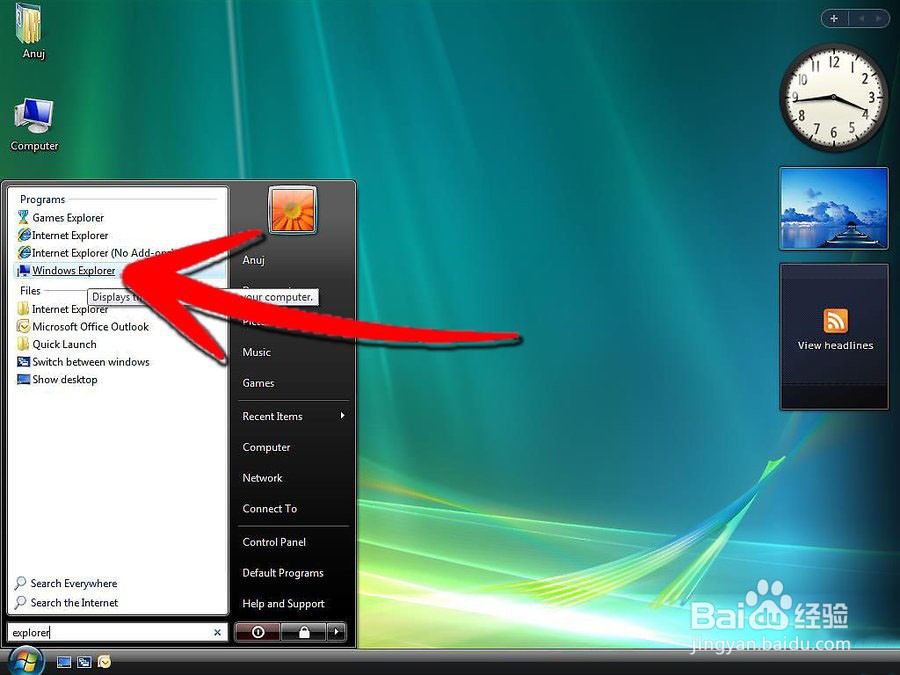This screenshot has height=675, width=900.
Task: Expand Recent Items submenu
Action: point(293,416)
